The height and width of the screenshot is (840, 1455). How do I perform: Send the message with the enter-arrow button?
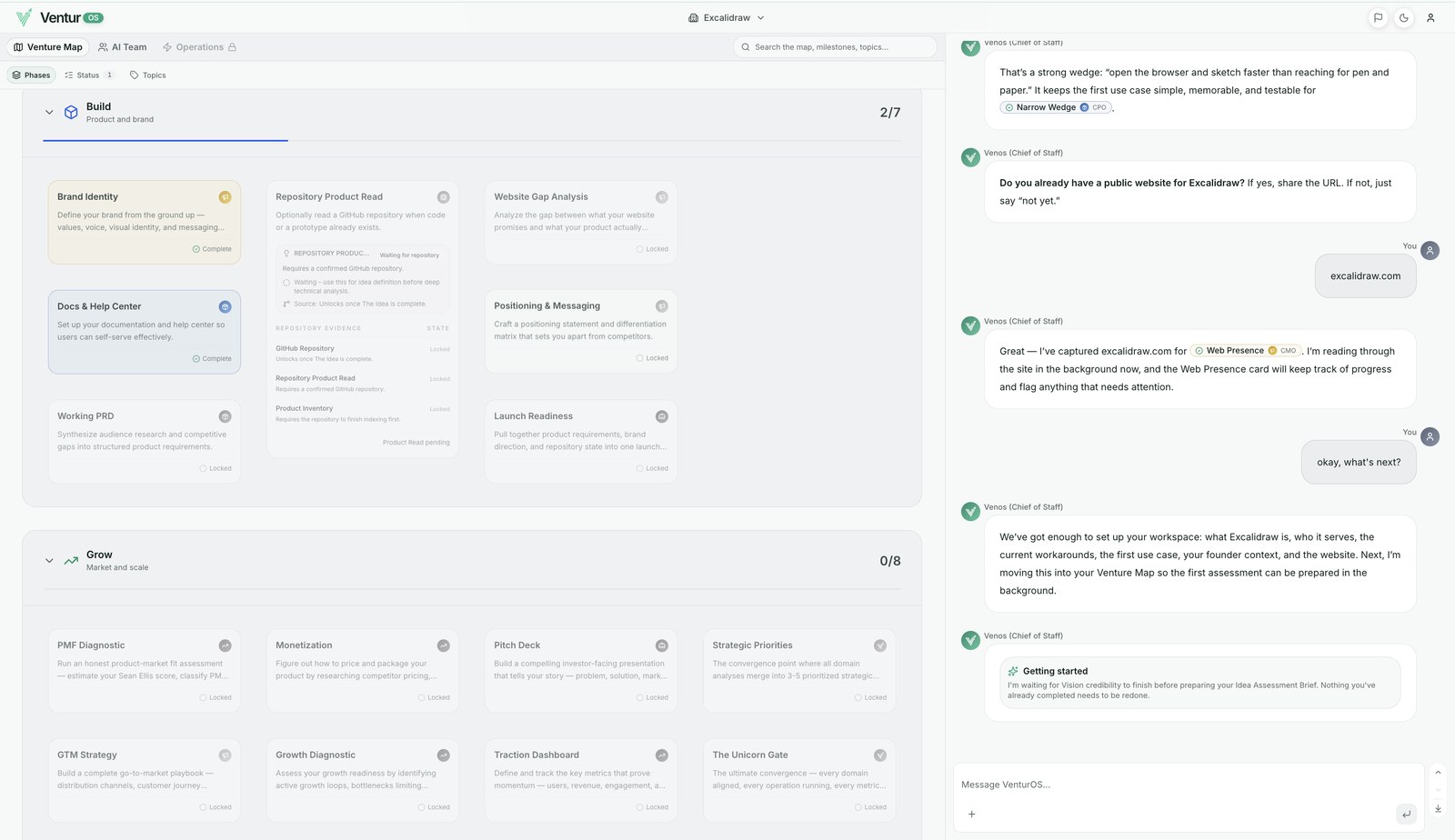pyautogui.click(x=1406, y=814)
